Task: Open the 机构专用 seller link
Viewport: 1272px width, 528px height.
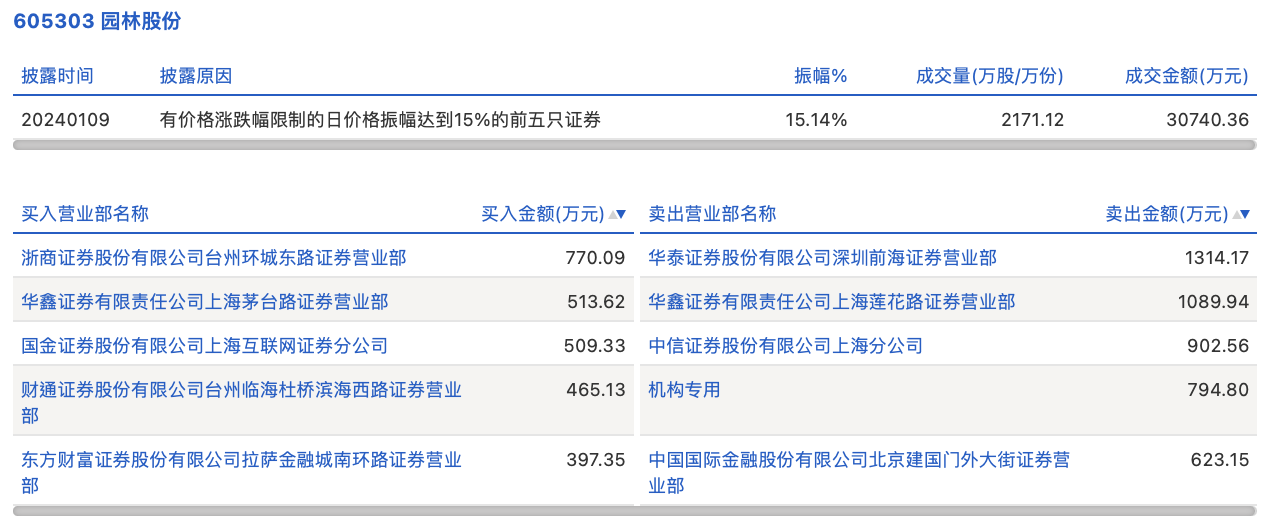Action: click(684, 390)
